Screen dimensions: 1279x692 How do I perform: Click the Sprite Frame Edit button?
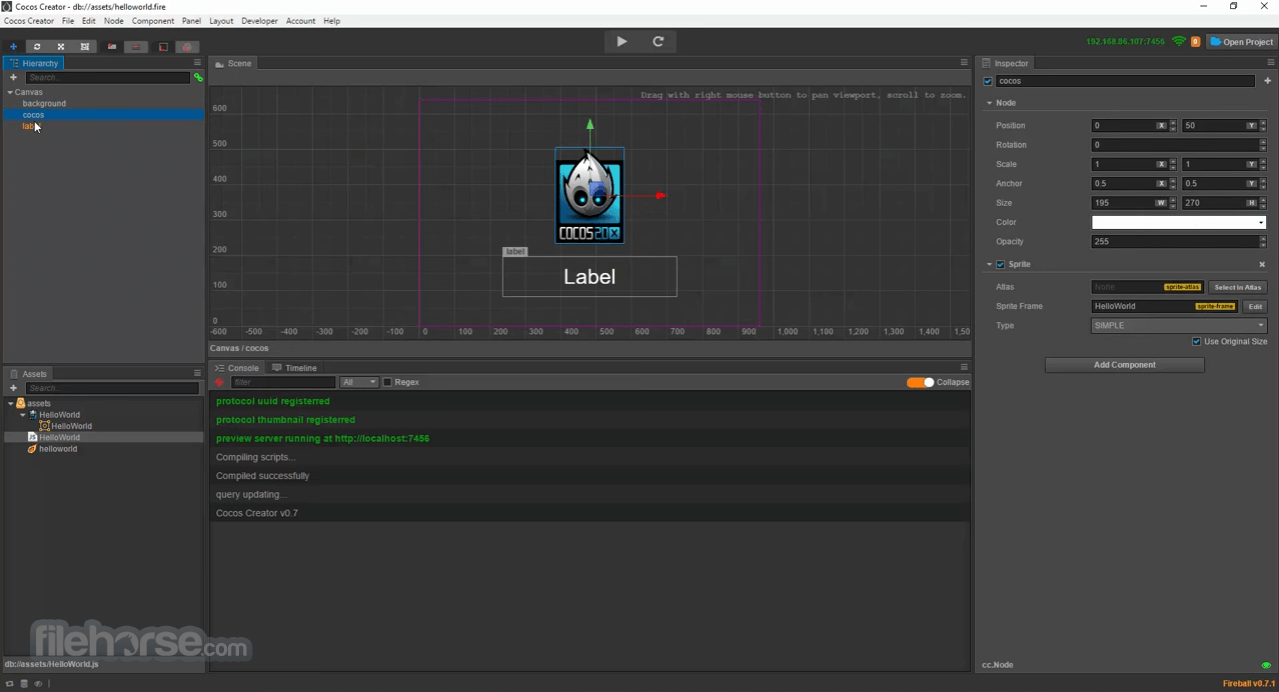coord(1255,306)
